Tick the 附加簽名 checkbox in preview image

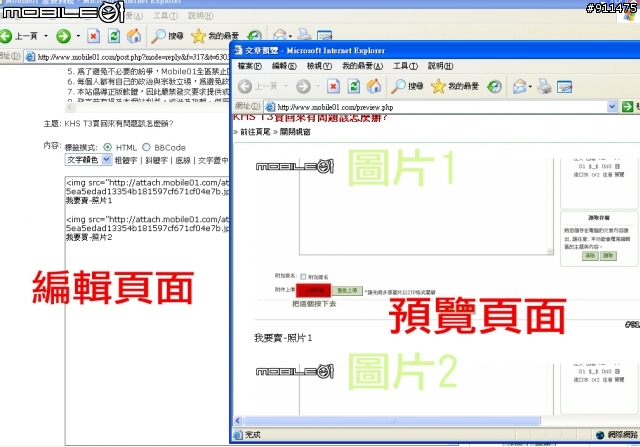[303, 277]
